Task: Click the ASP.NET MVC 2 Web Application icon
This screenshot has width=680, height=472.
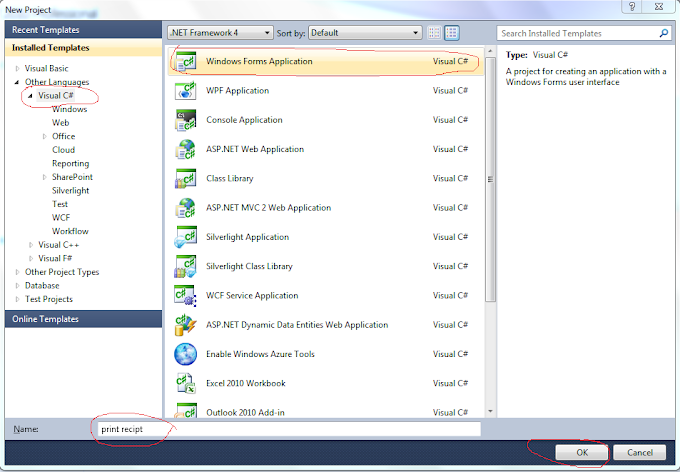Action: 186,208
